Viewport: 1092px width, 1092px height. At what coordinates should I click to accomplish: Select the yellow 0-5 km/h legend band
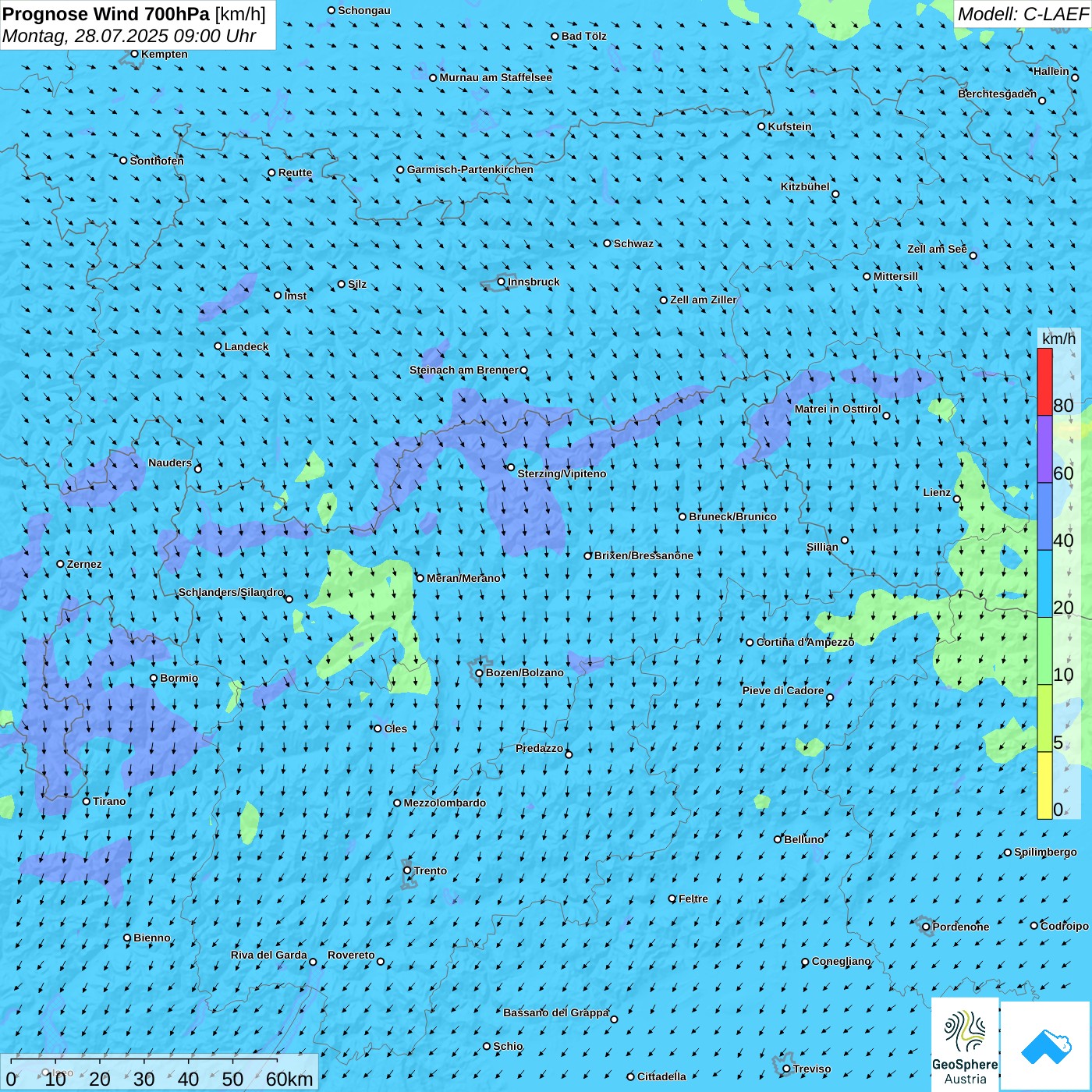[1044, 785]
